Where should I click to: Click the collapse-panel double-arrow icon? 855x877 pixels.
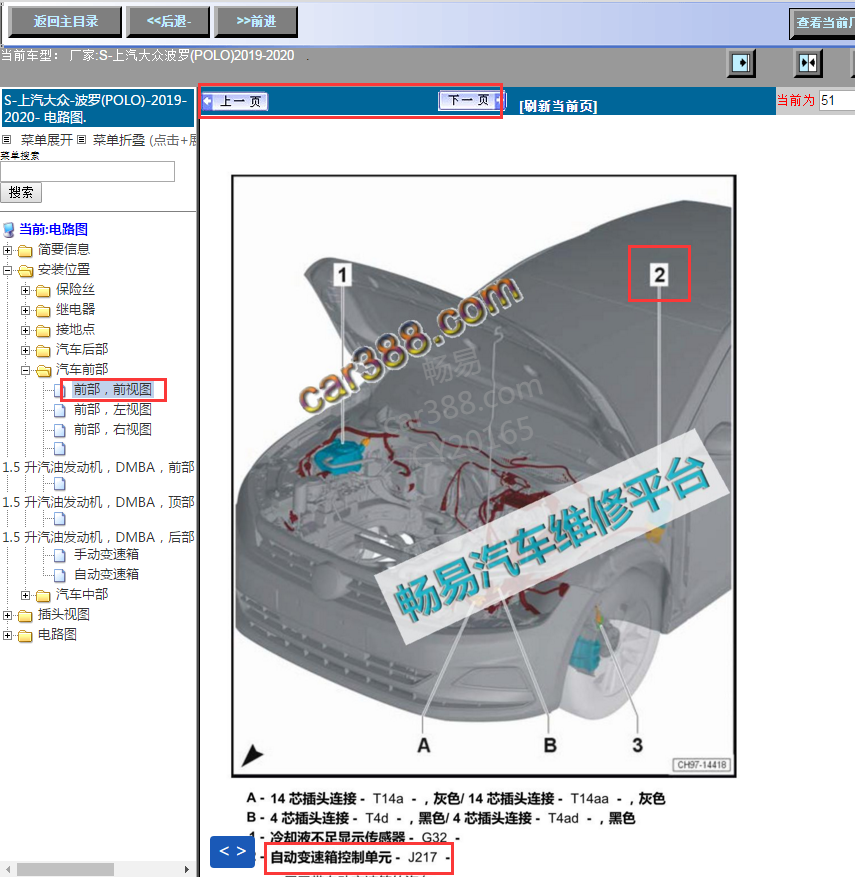808,63
